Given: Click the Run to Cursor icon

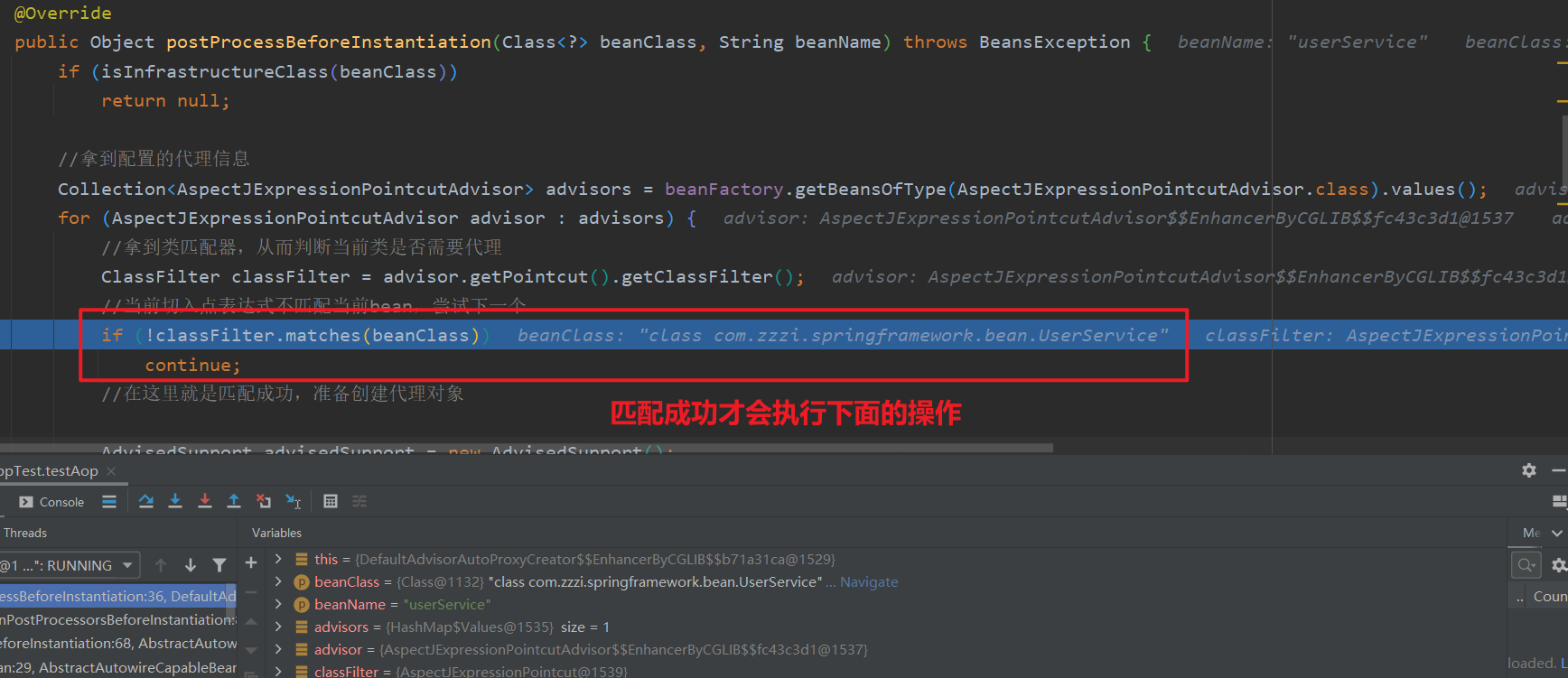Looking at the screenshot, I should click(x=294, y=501).
